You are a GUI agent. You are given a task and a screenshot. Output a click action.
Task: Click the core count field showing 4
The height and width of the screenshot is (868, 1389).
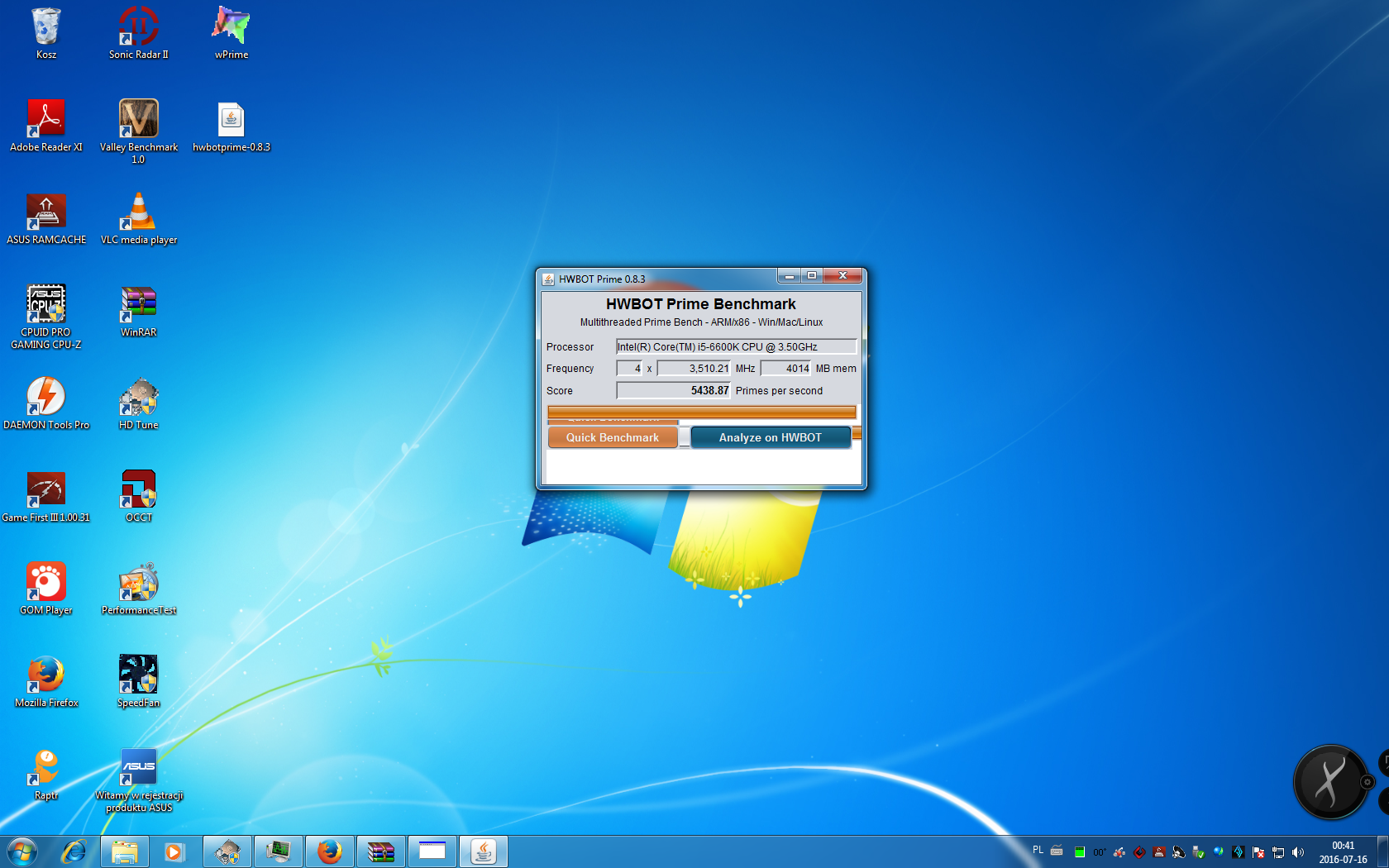pyautogui.click(x=629, y=369)
